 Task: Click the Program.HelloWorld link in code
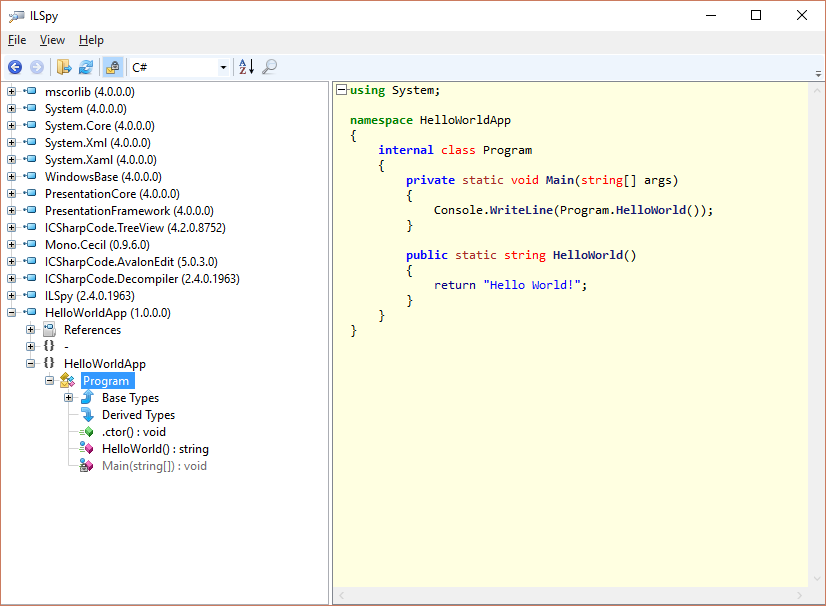click(623, 210)
